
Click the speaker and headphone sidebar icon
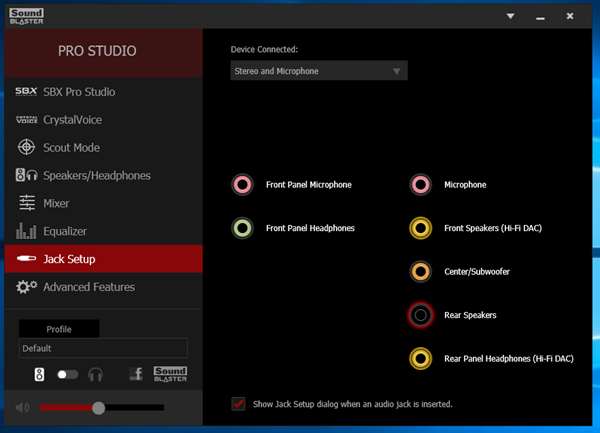tap(26, 175)
